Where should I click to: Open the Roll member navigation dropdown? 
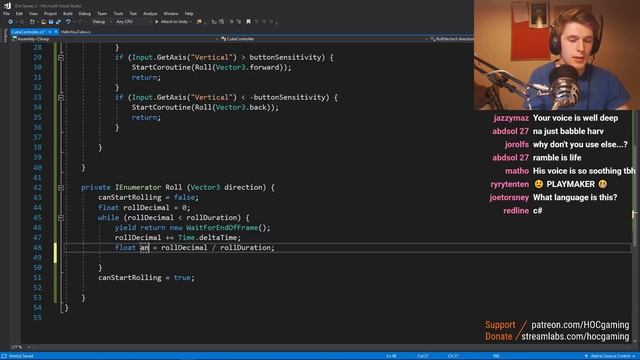[x=452, y=39]
